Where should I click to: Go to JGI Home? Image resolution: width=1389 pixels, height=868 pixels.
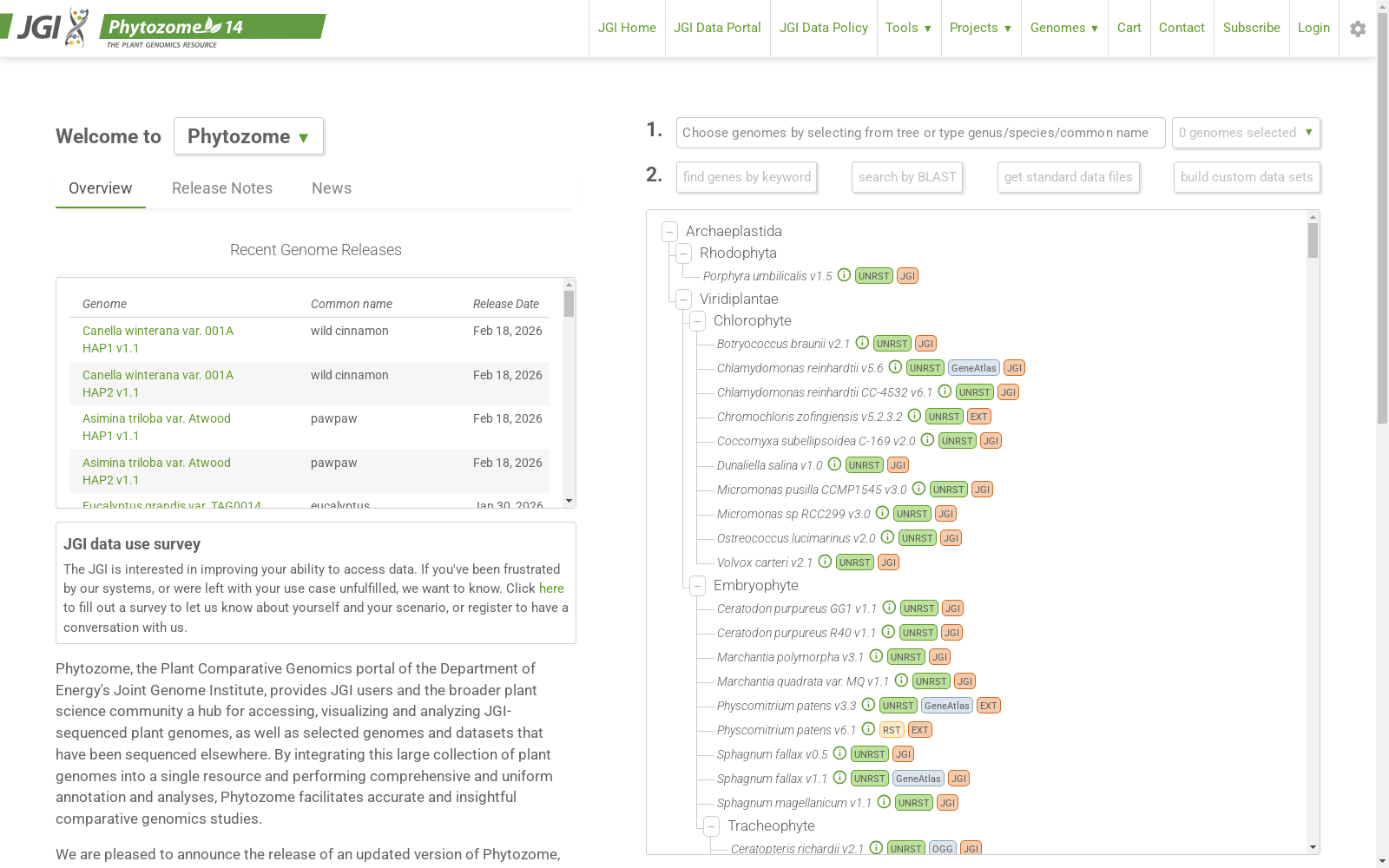pyautogui.click(x=627, y=29)
